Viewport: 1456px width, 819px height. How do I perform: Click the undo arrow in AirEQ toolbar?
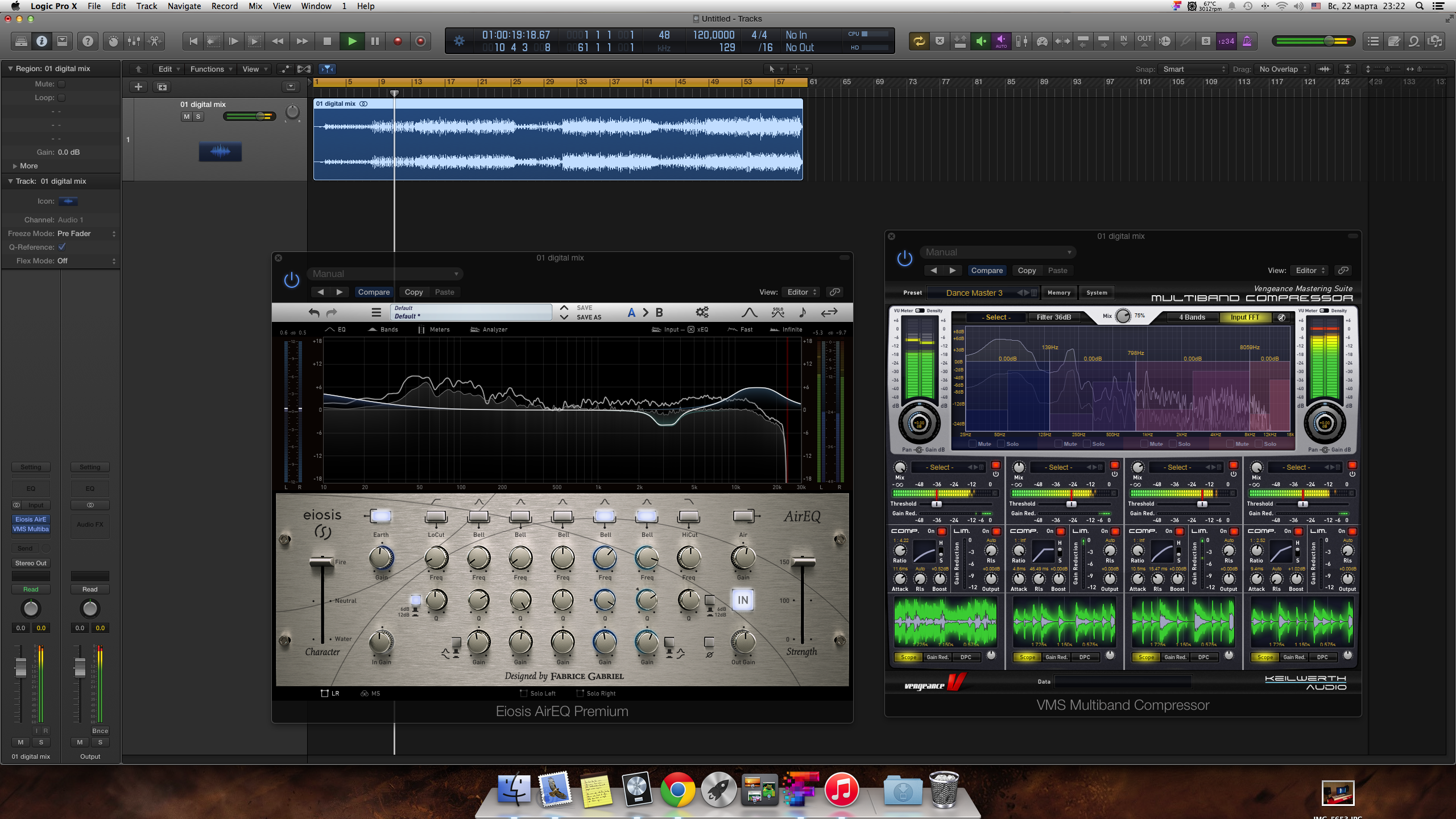pyautogui.click(x=314, y=312)
